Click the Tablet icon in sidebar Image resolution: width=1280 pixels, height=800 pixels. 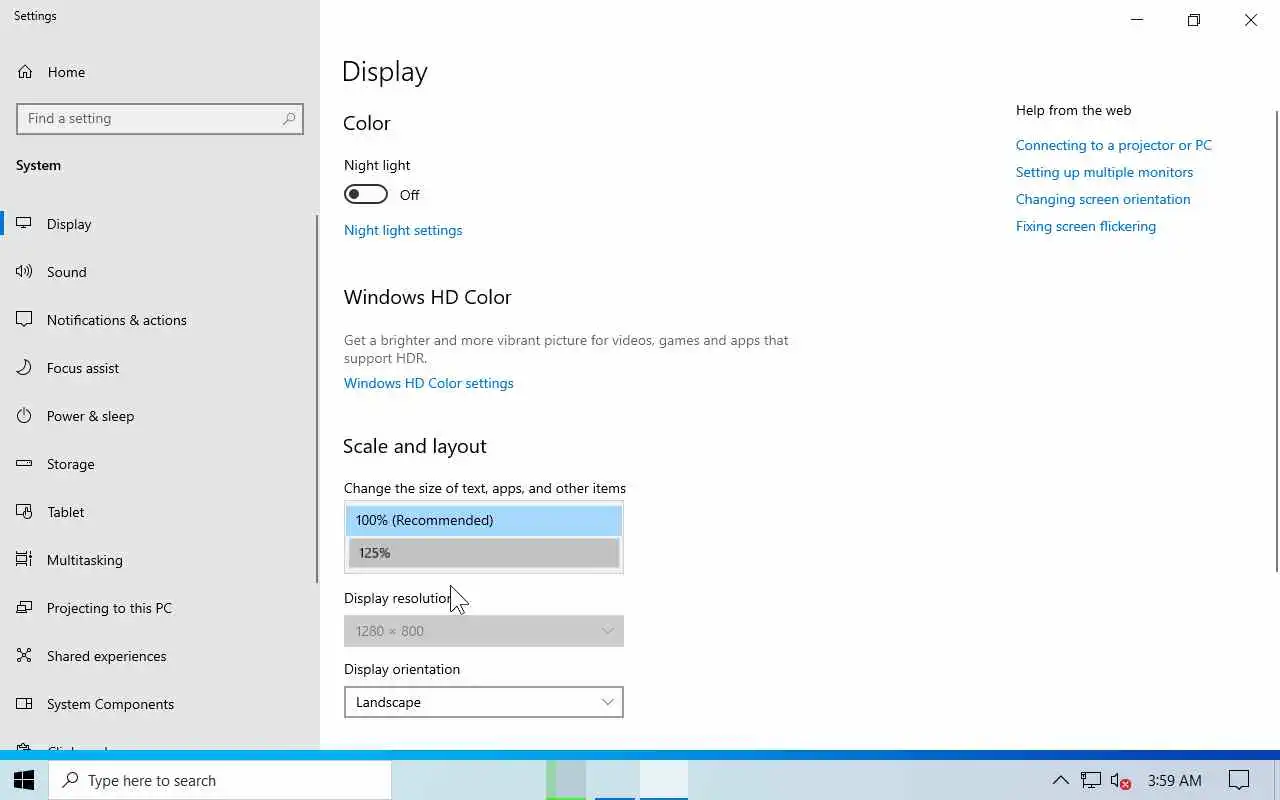pyautogui.click(x=25, y=512)
